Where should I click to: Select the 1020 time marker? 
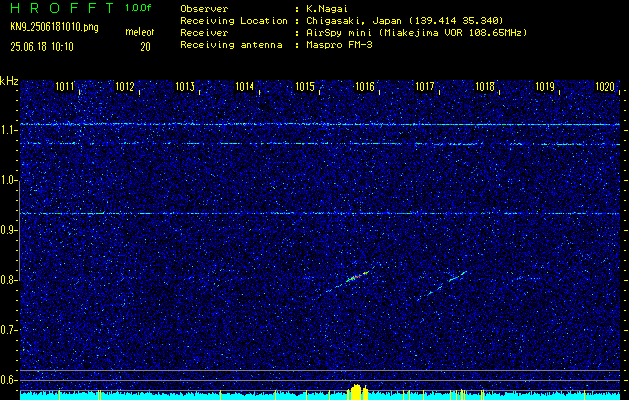pyautogui.click(x=605, y=86)
